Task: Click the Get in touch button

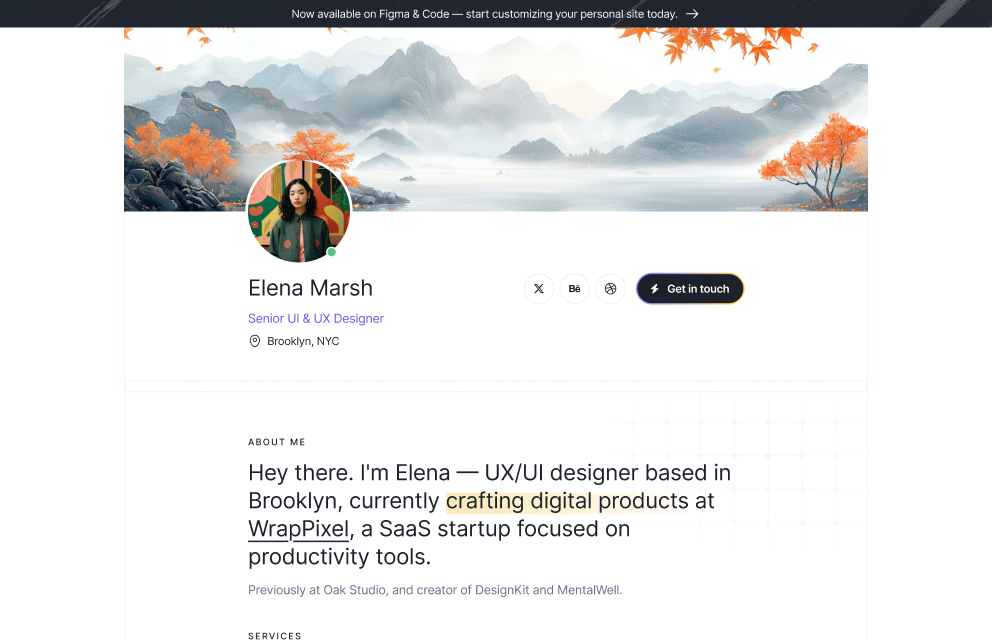Action: coord(690,288)
